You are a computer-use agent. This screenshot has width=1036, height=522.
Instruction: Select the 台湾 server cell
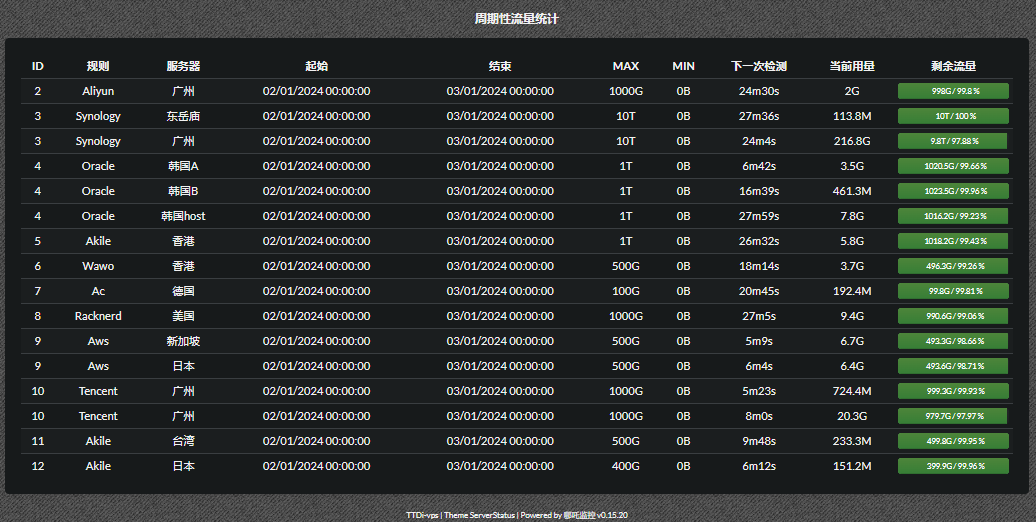[x=183, y=441]
